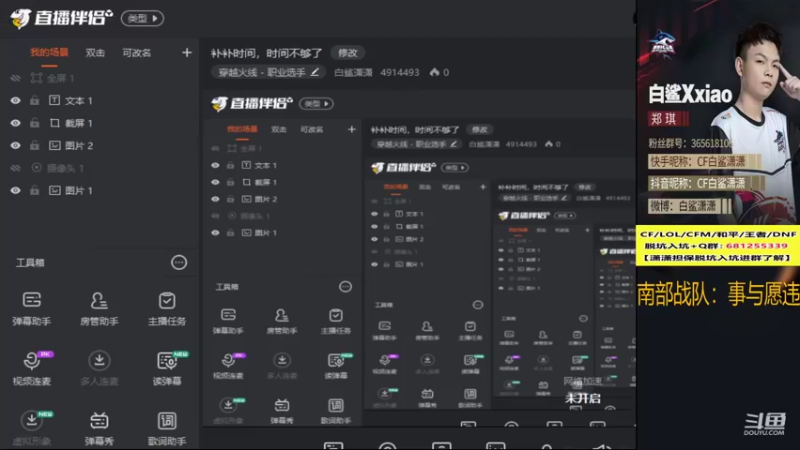The width and height of the screenshot is (800, 450).
Task: Open the 虚拟形象 tool in main toolbox
Action: click(x=32, y=428)
